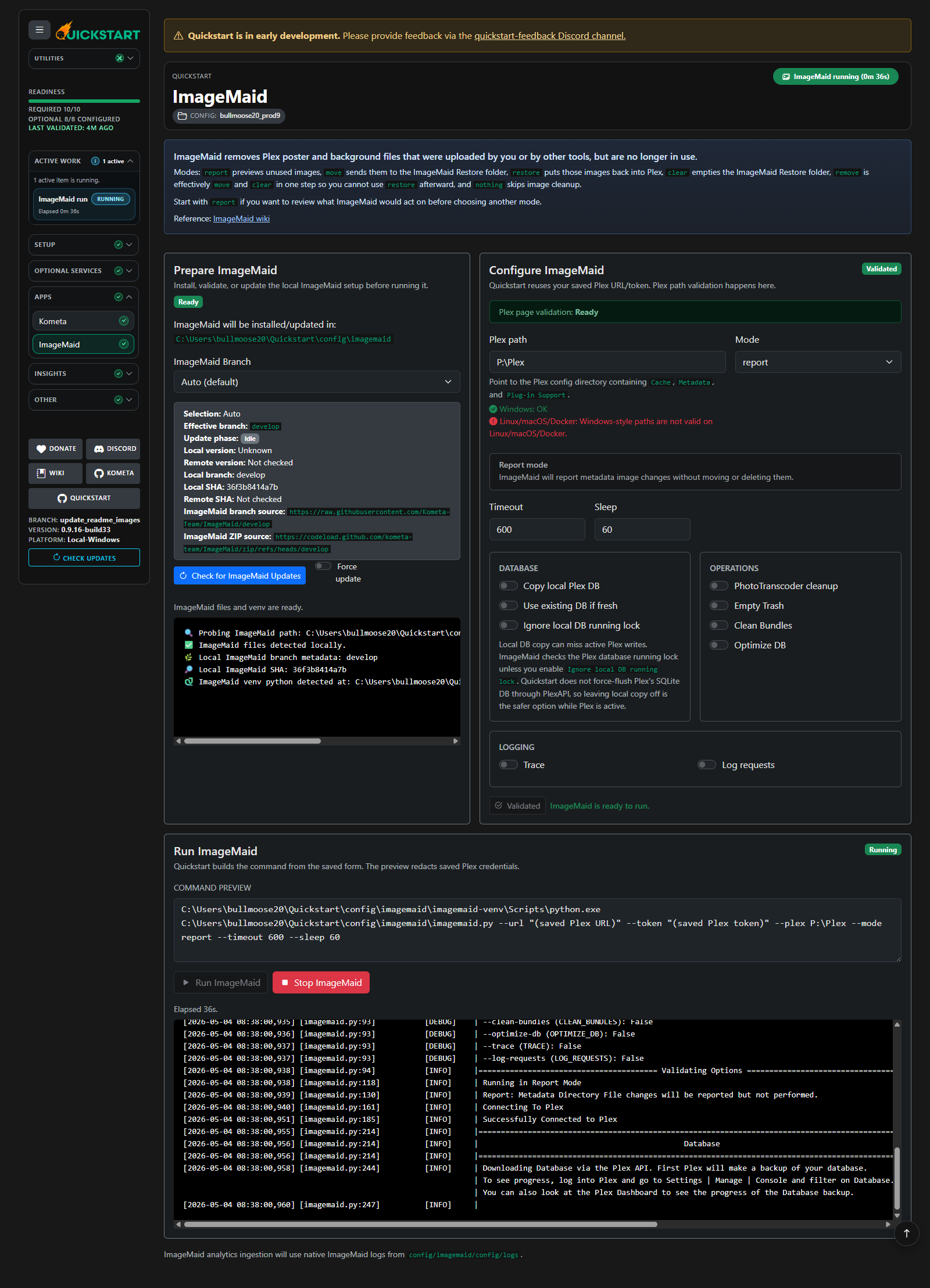Select Kometa in the Apps list
930x1288 pixels.
pyautogui.click(x=83, y=321)
